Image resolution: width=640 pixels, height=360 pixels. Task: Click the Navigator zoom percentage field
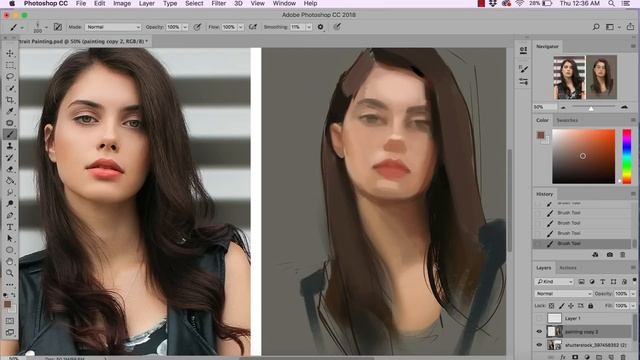coord(545,107)
